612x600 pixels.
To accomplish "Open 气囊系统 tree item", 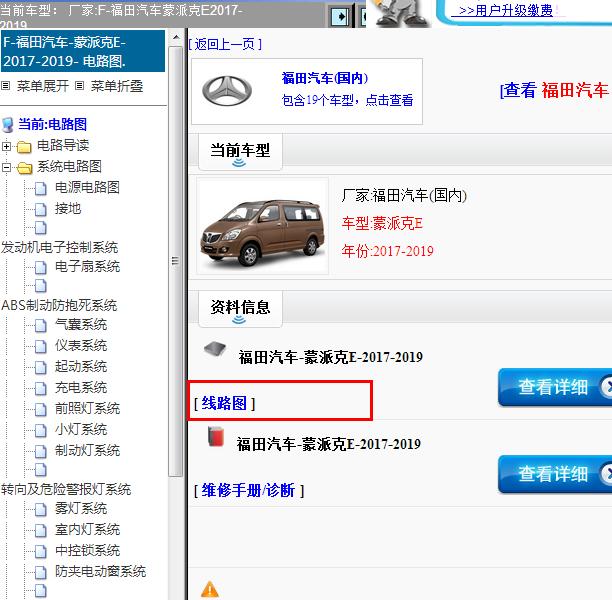I will pyautogui.click(x=81, y=324).
